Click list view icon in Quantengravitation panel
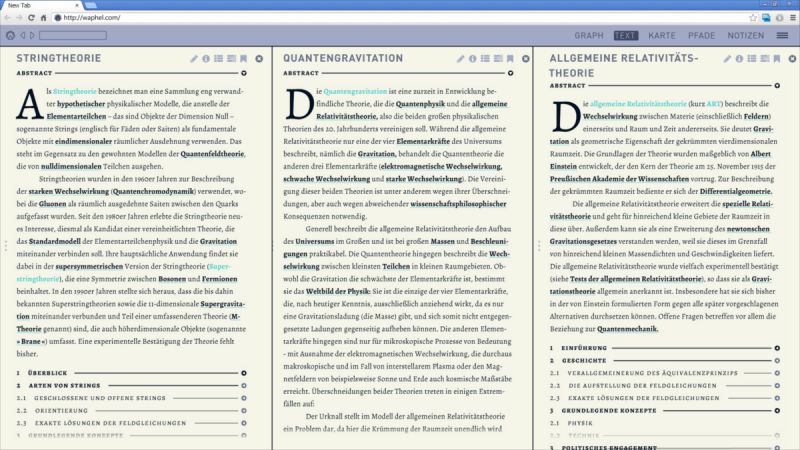This screenshot has height=450, width=800. pos(485,59)
